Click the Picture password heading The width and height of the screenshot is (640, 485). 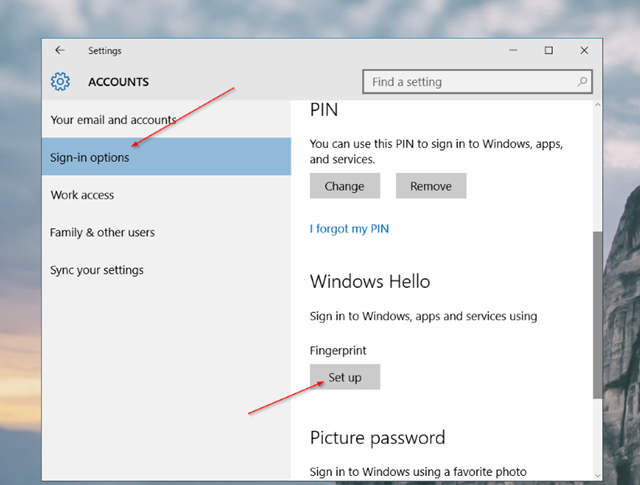[x=378, y=438]
